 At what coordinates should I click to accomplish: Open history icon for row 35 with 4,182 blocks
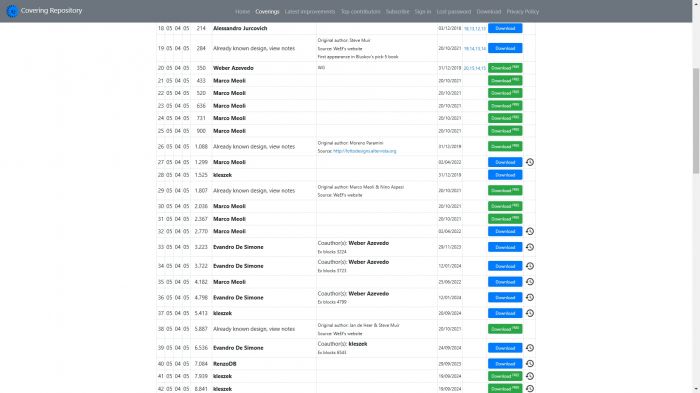[x=530, y=282]
